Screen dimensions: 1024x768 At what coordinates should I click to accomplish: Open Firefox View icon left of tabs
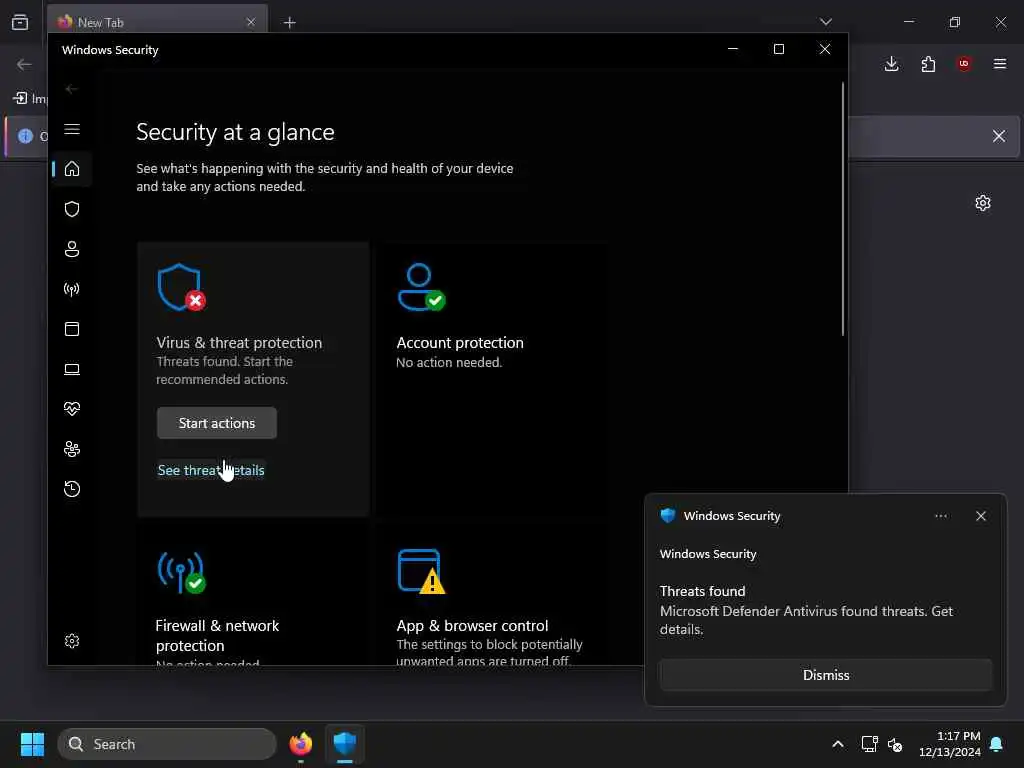[x=20, y=22]
